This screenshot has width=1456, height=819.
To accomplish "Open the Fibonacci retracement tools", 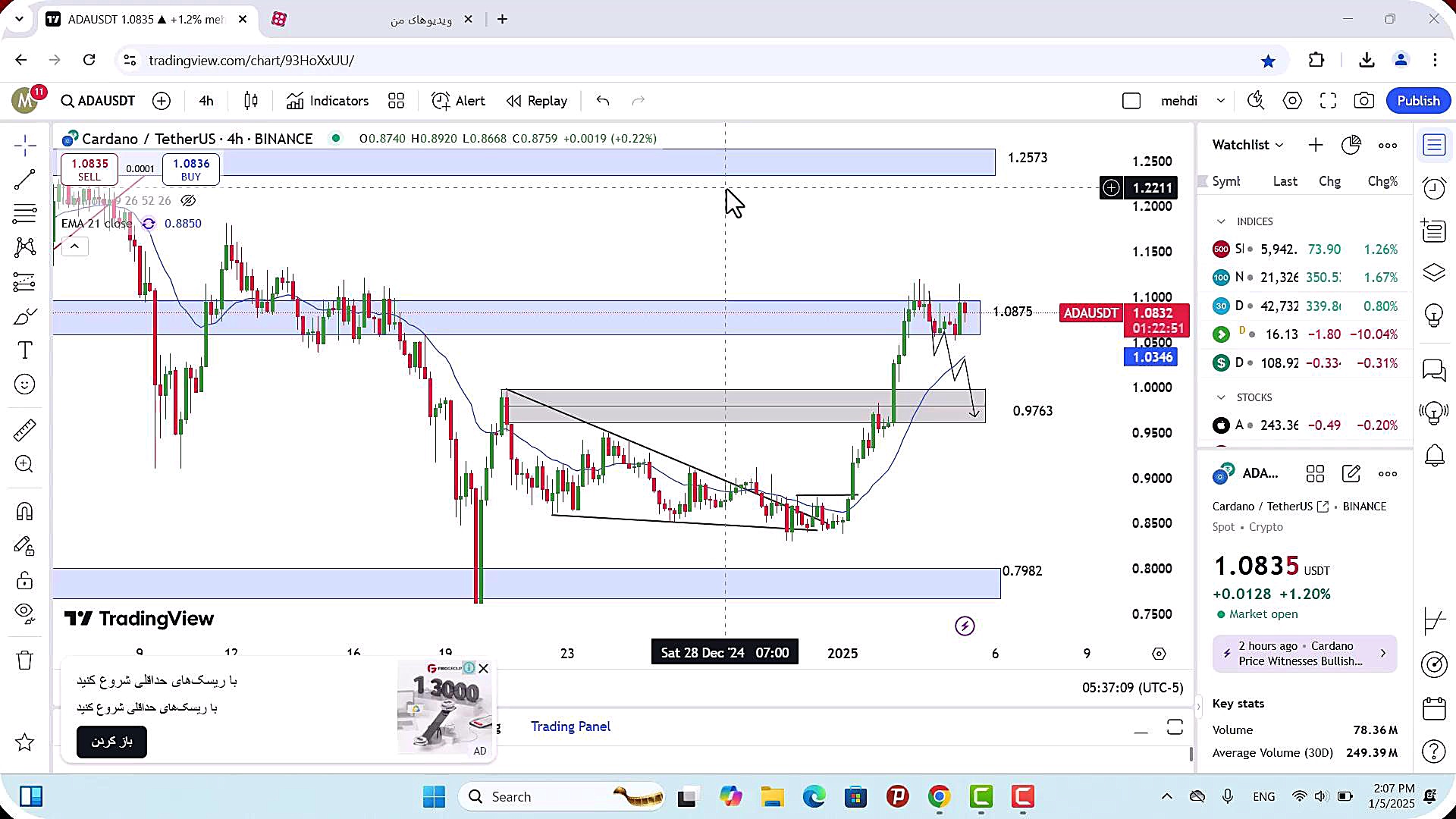I will coord(25,214).
